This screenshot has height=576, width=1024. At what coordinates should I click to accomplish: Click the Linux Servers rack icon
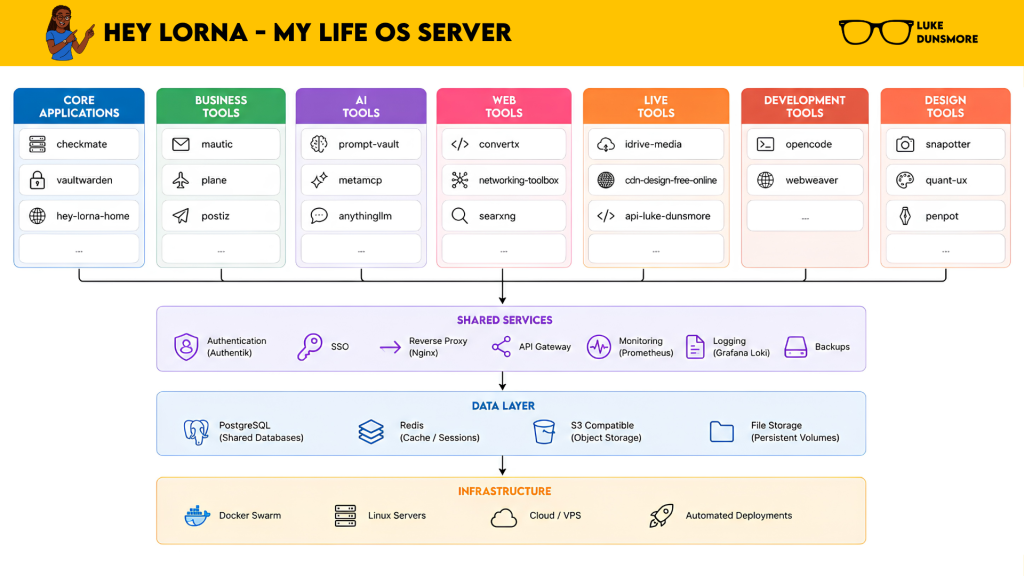(345, 516)
